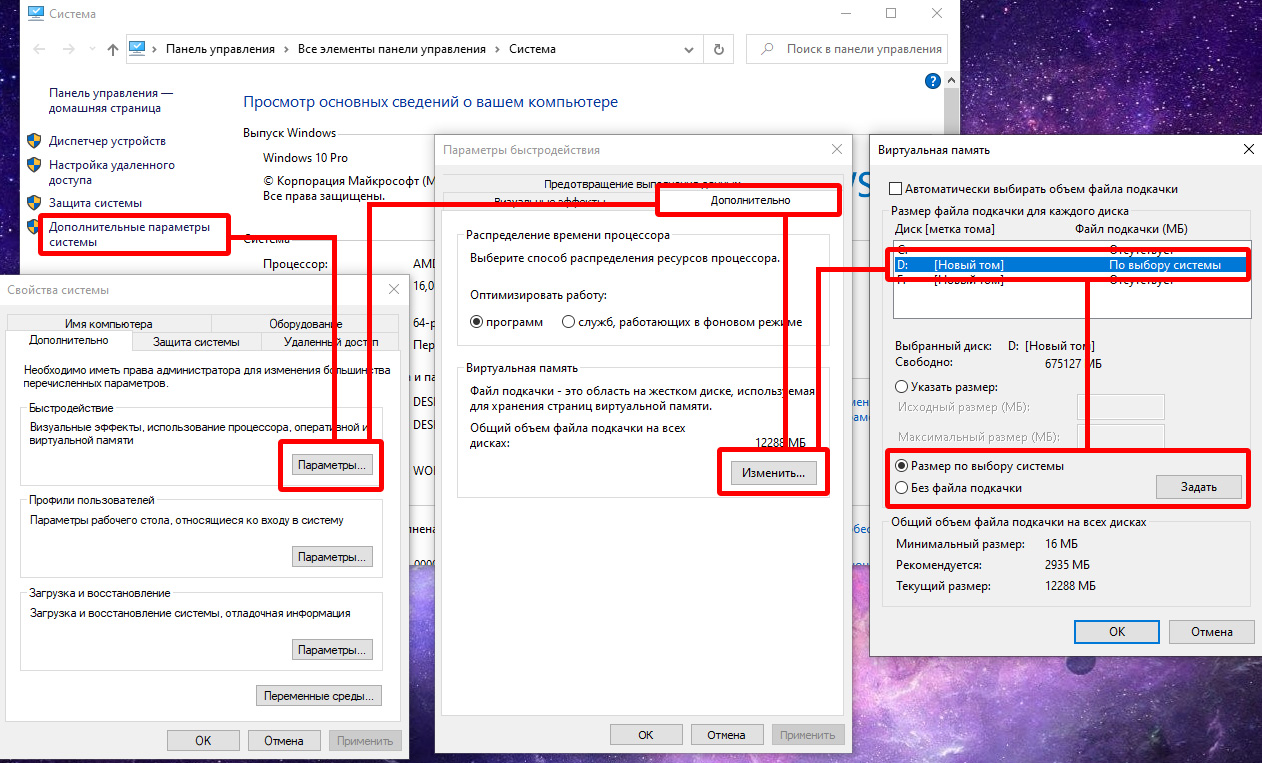The width and height of the screenshot is (1262, 763).
Task: Open Настройка удаленного доступа link
Action: (112, 173)
